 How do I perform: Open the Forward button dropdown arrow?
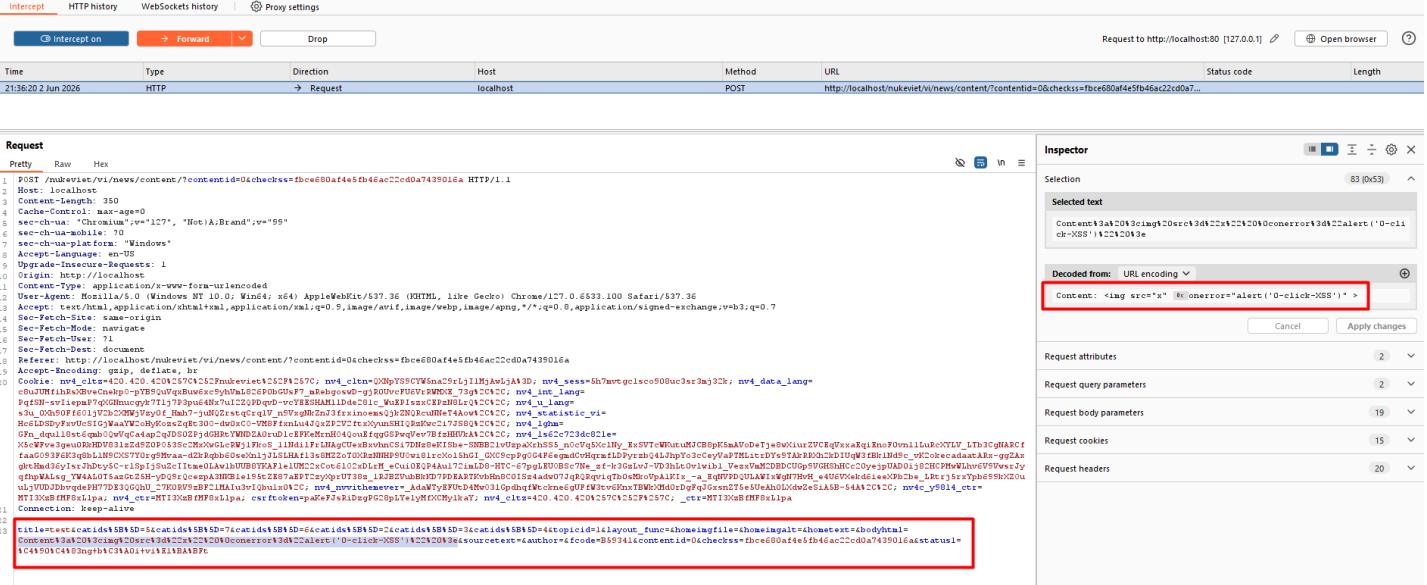[241, 39]
